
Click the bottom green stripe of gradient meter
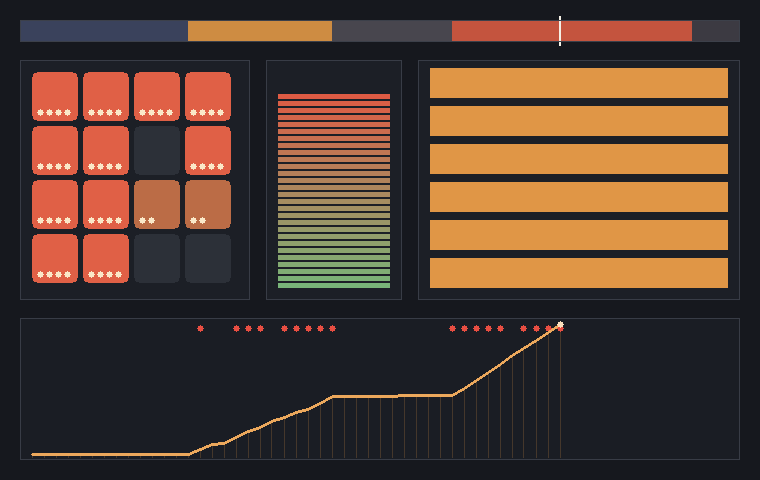pos(334,286)
